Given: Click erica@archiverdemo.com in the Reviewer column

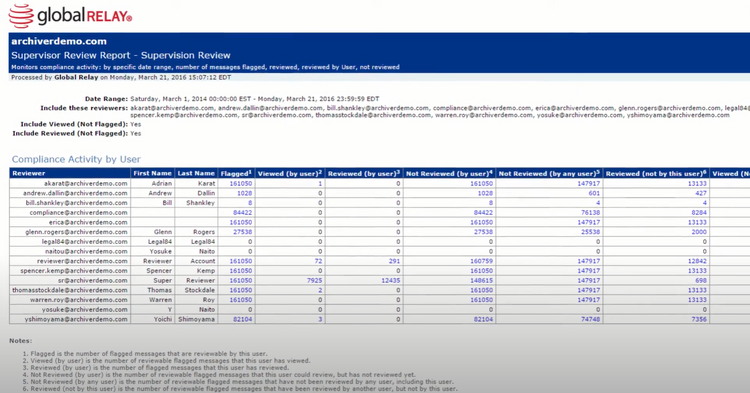Looking at the screenshot, I should click(88, 222).
